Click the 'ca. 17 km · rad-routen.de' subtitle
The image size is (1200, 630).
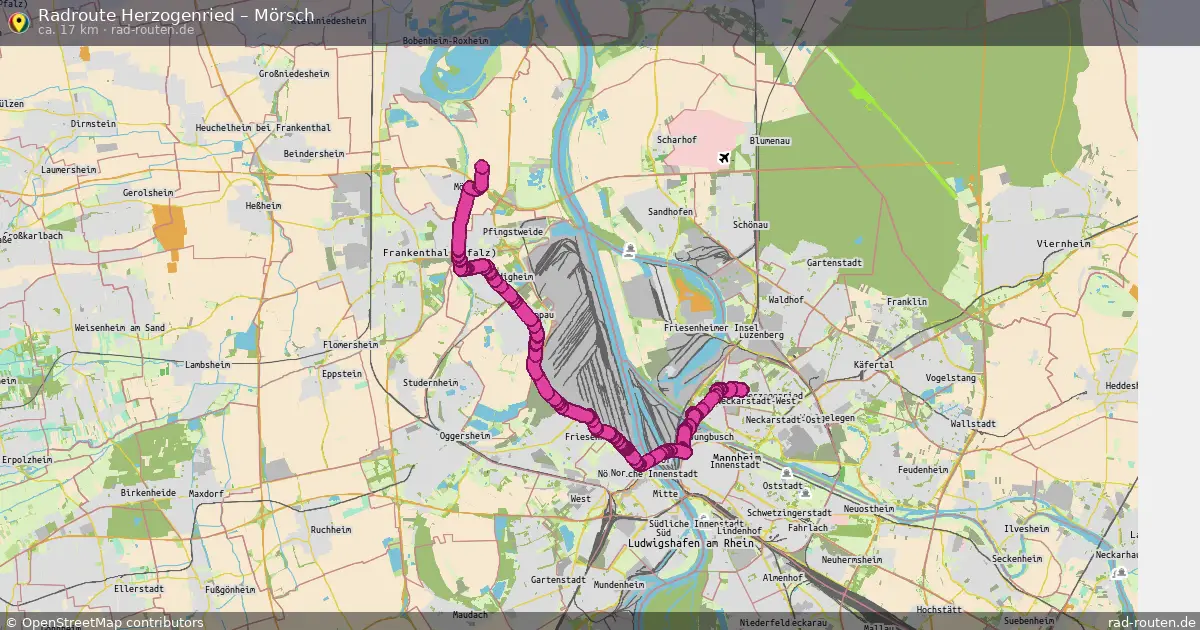pos(116,30)
